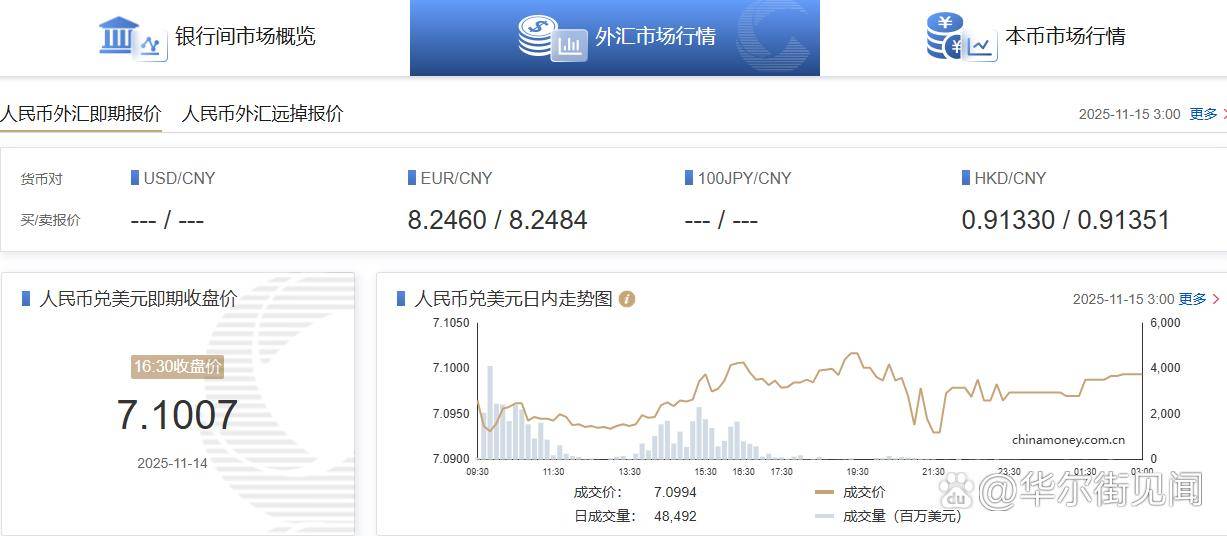This screenshot has height=536, width=1227.
Task: Open the 银行间市场概览 tab
Action: tap(245, 37)
